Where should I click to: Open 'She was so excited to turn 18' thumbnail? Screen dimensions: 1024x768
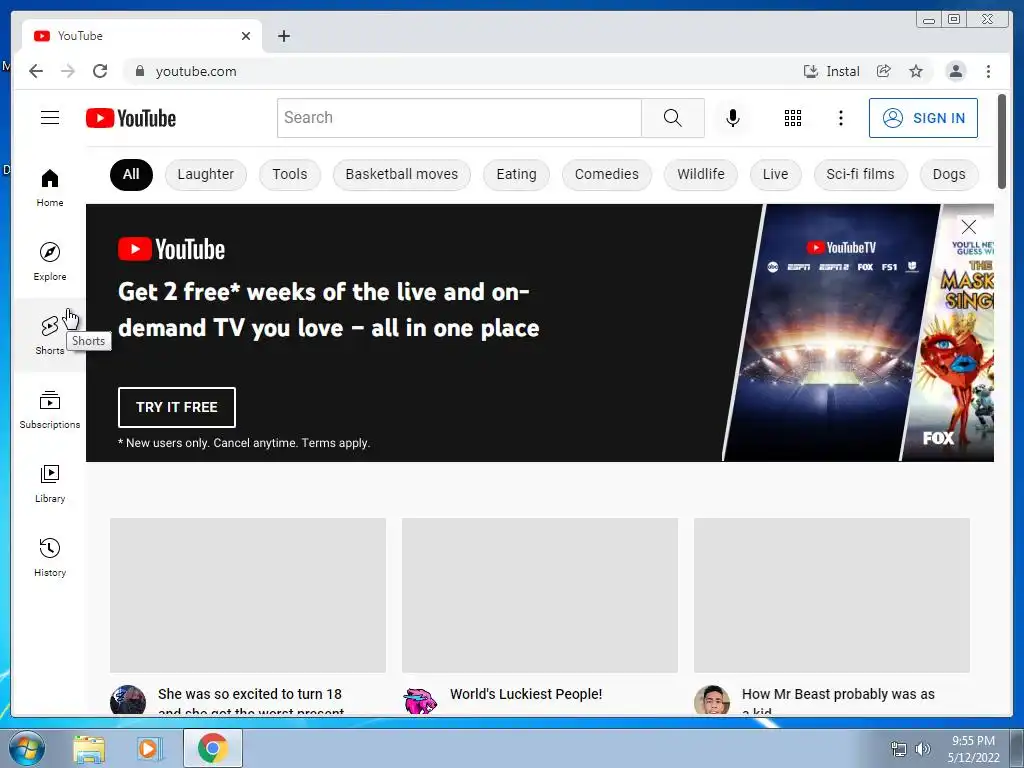(248, 595)
